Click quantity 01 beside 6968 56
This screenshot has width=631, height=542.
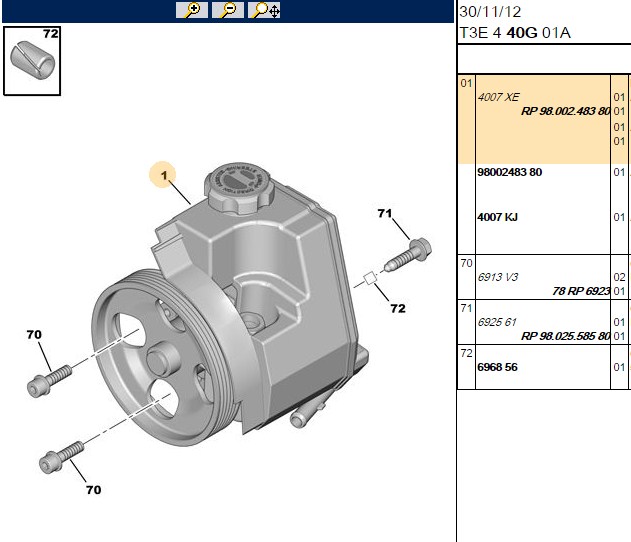[x=619, y=367]
